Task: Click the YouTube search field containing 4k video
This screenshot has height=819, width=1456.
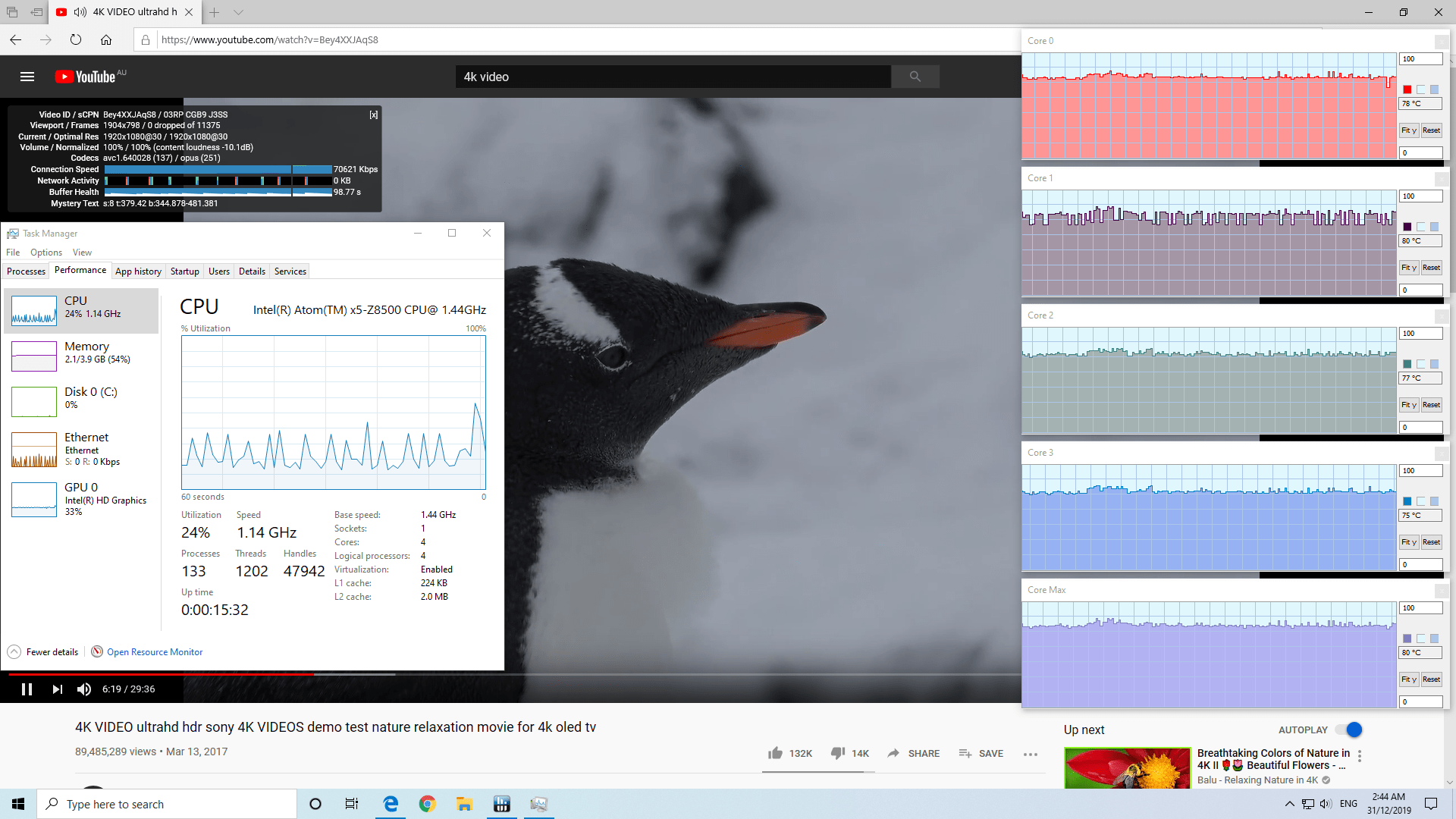Action: point(673,77)
